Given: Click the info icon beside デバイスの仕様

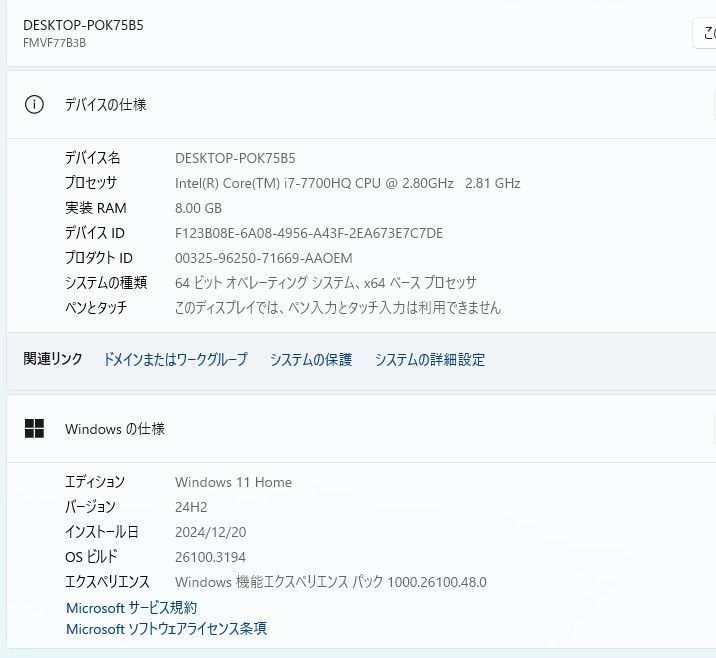Looking at the screenshot, I should 34,105.
